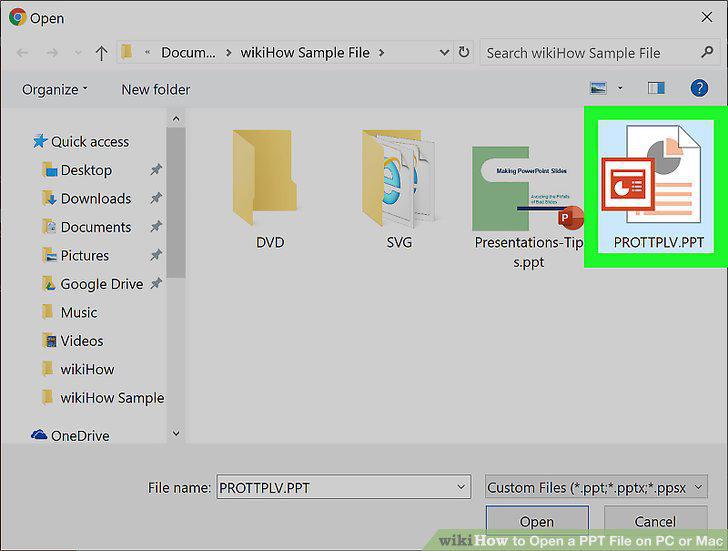The width and height of the screenshot is (728, 551).
Task: Open Documents in the sidebar
Action: pyautogui.click(x=87, y=227)
